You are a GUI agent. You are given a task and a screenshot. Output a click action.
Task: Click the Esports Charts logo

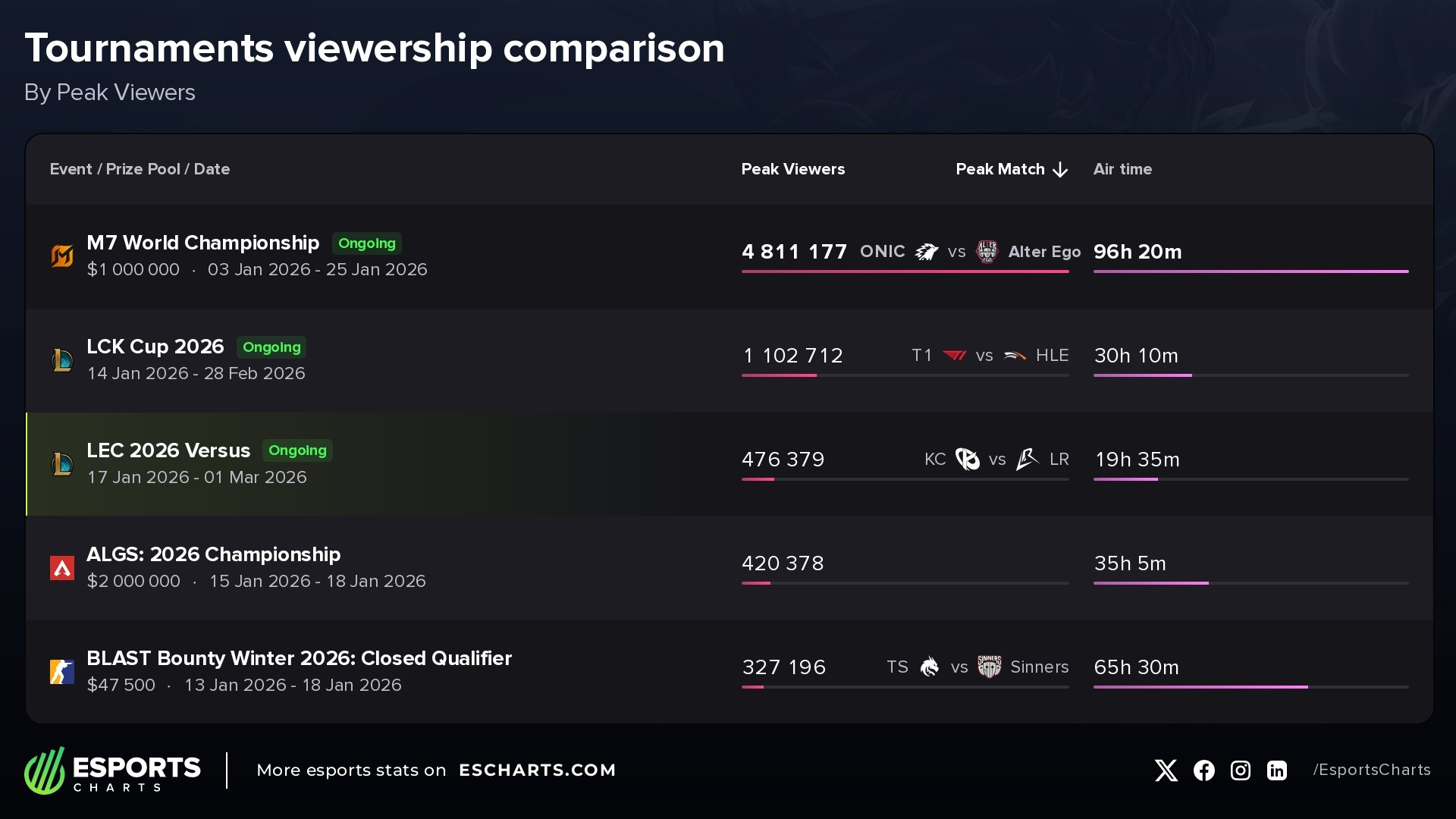point(112,770)
